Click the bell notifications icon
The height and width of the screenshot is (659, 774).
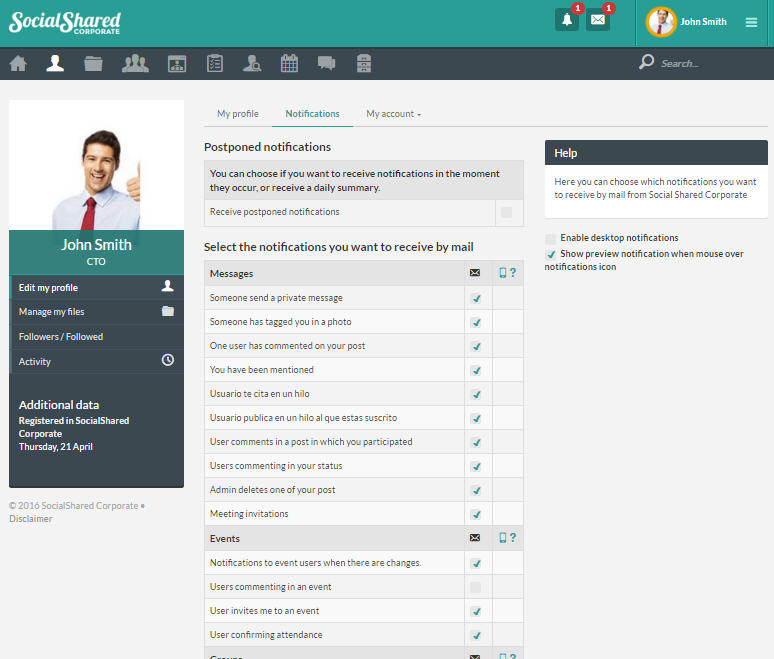[x=567, y=20]
